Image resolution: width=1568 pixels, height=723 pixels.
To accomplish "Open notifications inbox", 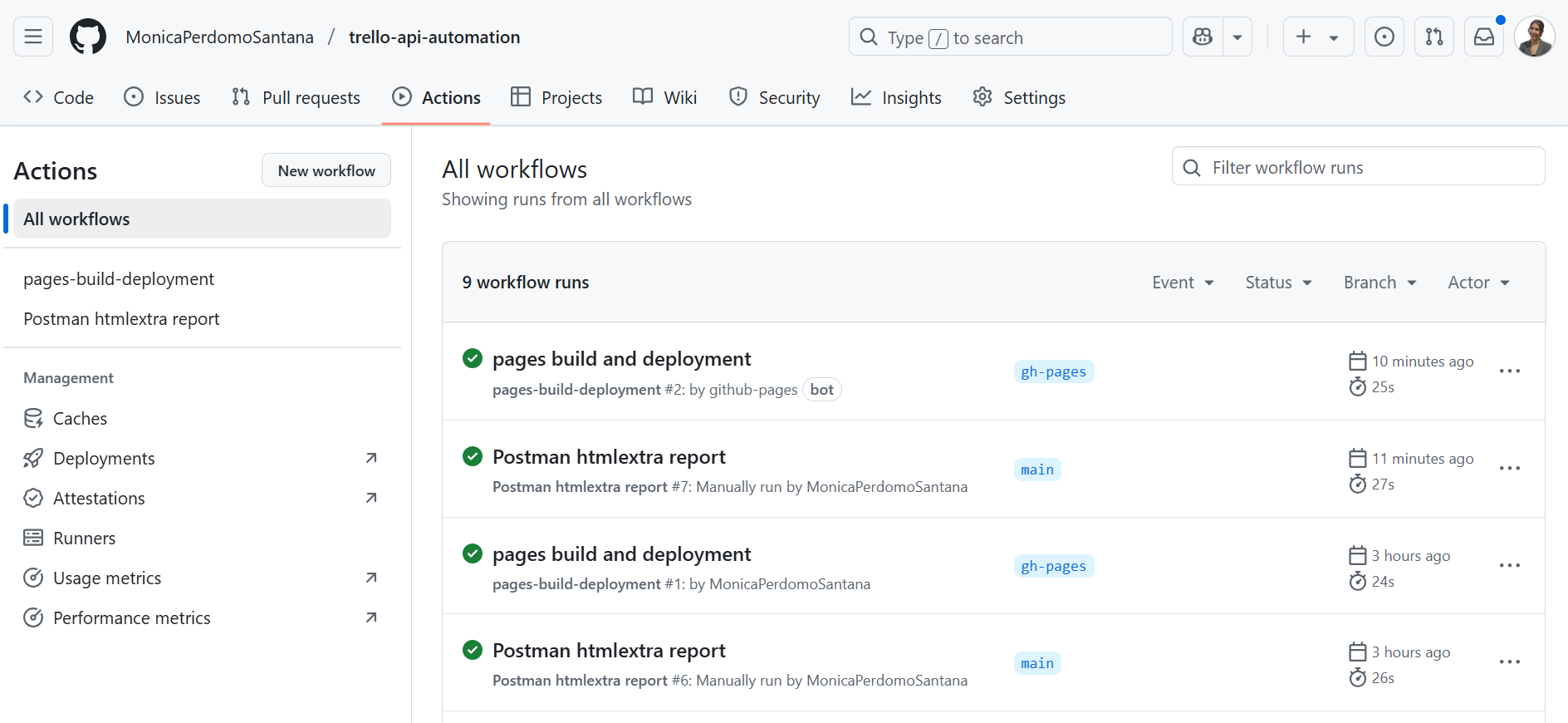I will [x=1484, y=37].
